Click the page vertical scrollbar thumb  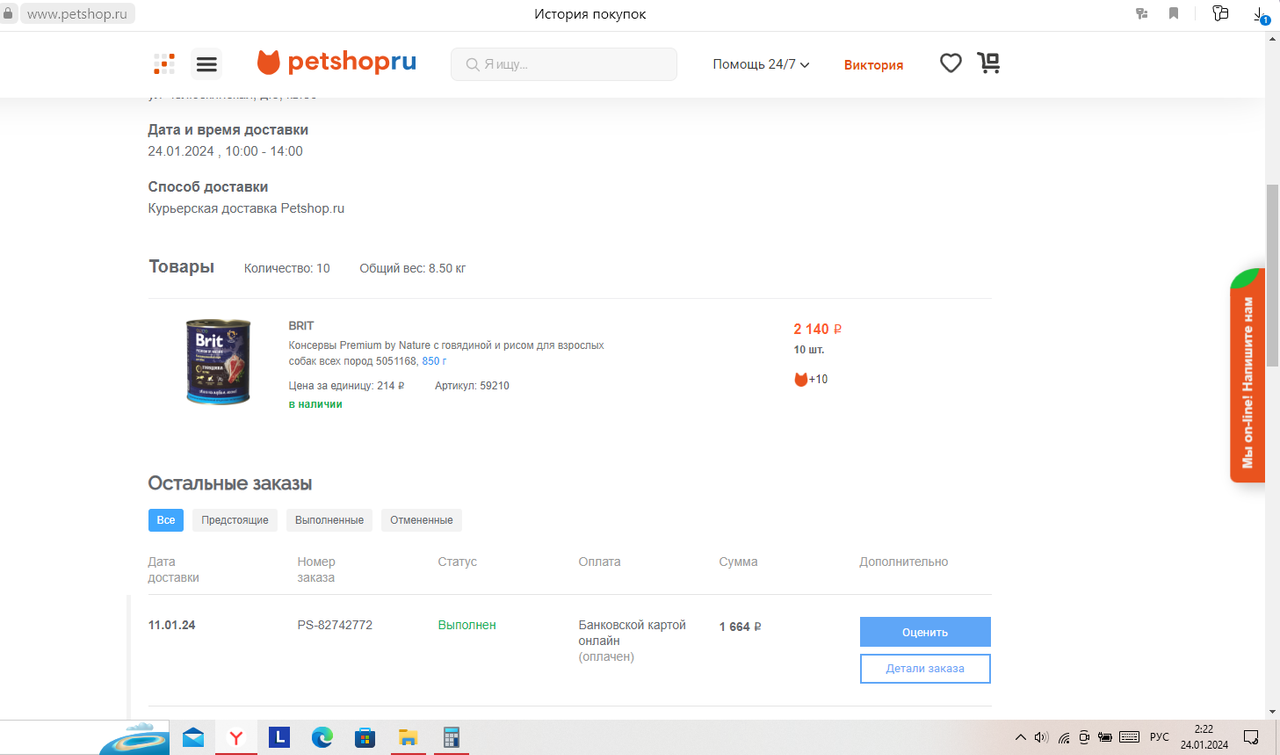(x=1272, y=275)
